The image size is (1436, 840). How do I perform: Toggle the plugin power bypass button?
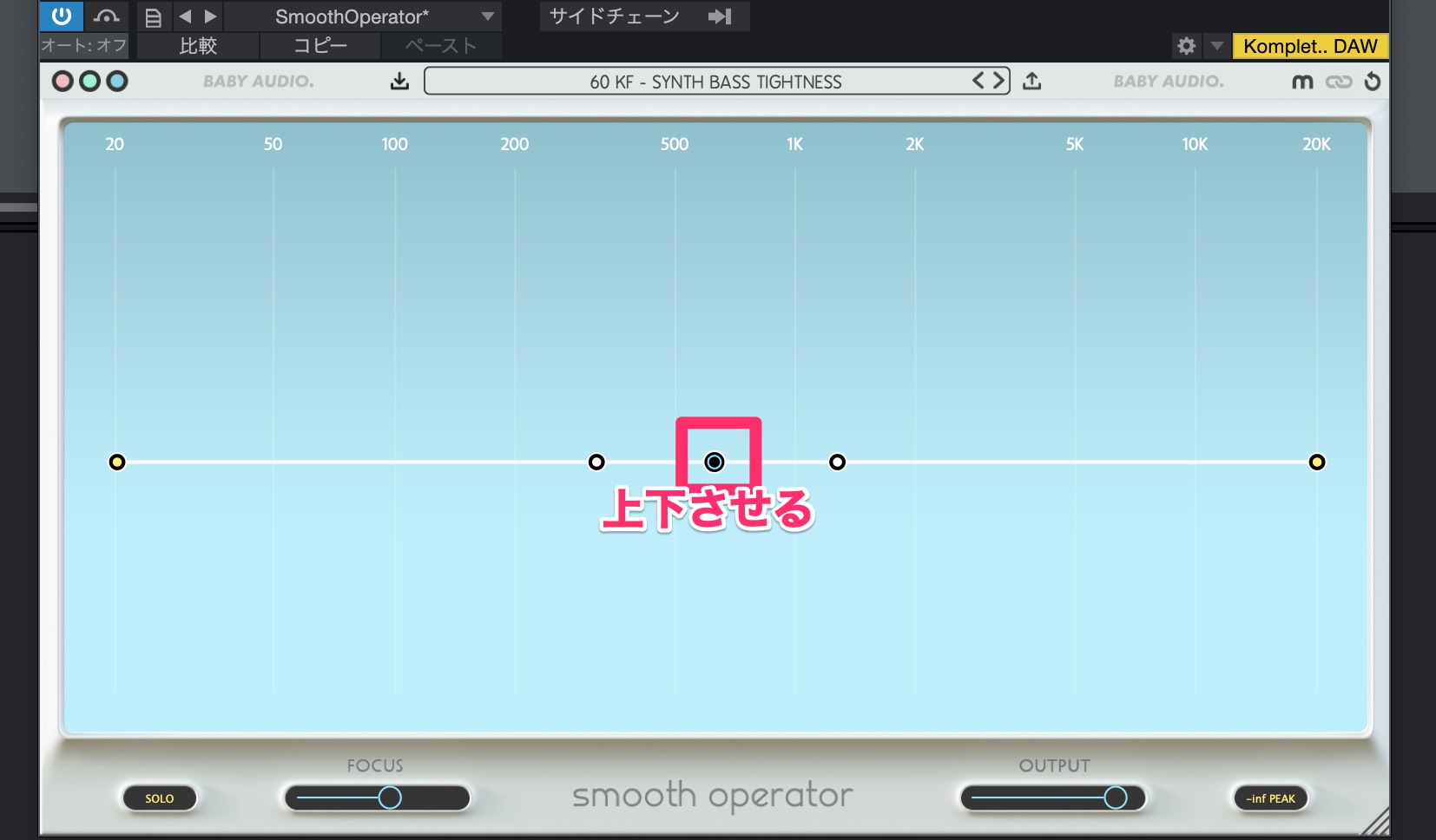click(62, 16)
